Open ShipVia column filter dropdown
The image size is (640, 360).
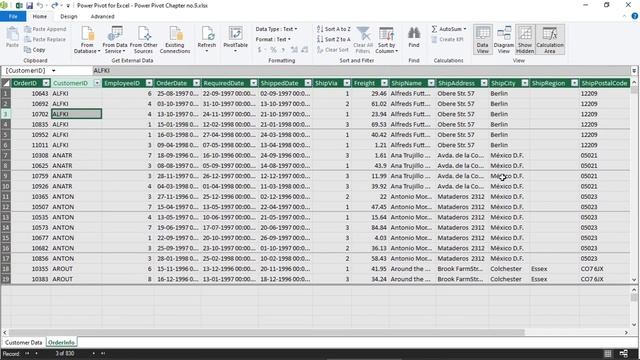point(347,83)
